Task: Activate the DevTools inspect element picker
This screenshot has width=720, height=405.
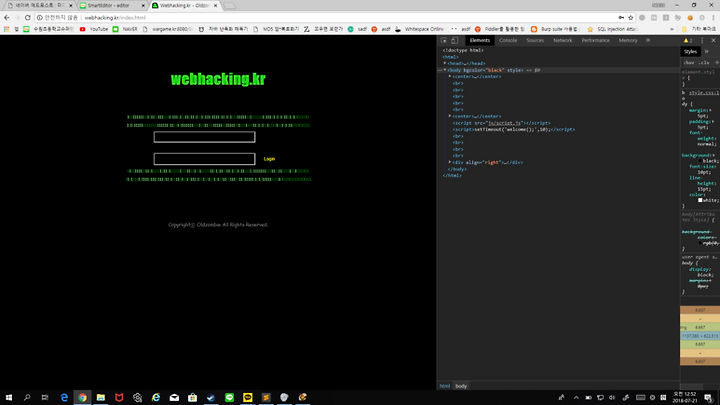Action: coord(444,40)
